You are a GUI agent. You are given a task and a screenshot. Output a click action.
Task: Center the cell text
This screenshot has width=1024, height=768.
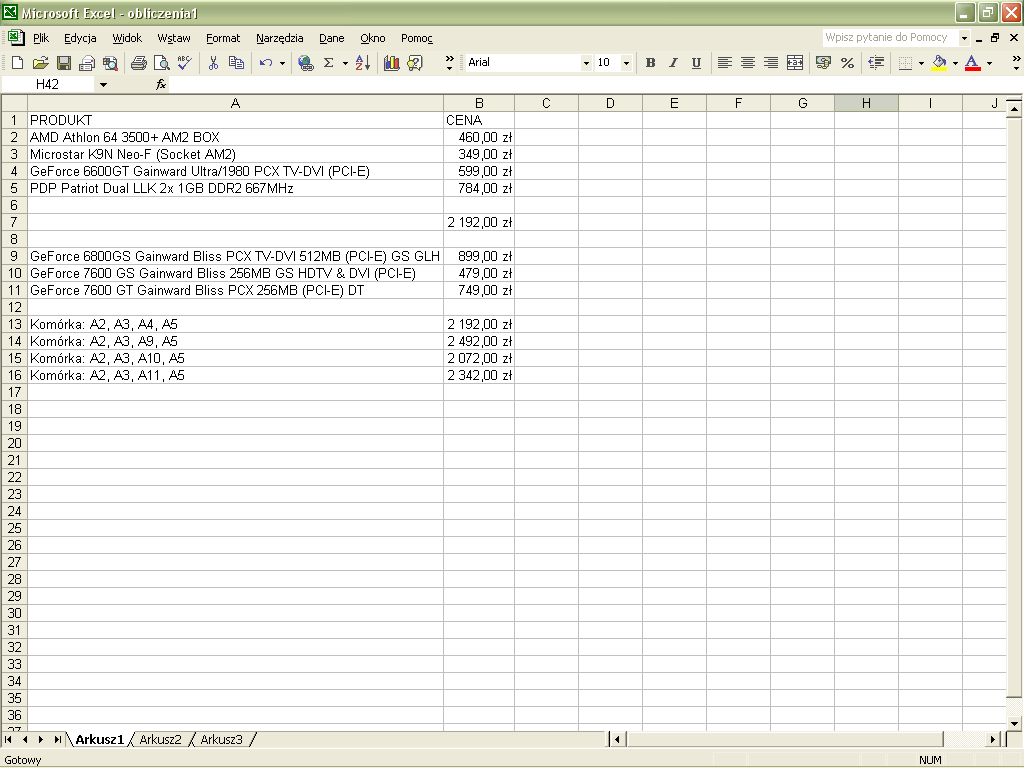coord(748,63)
